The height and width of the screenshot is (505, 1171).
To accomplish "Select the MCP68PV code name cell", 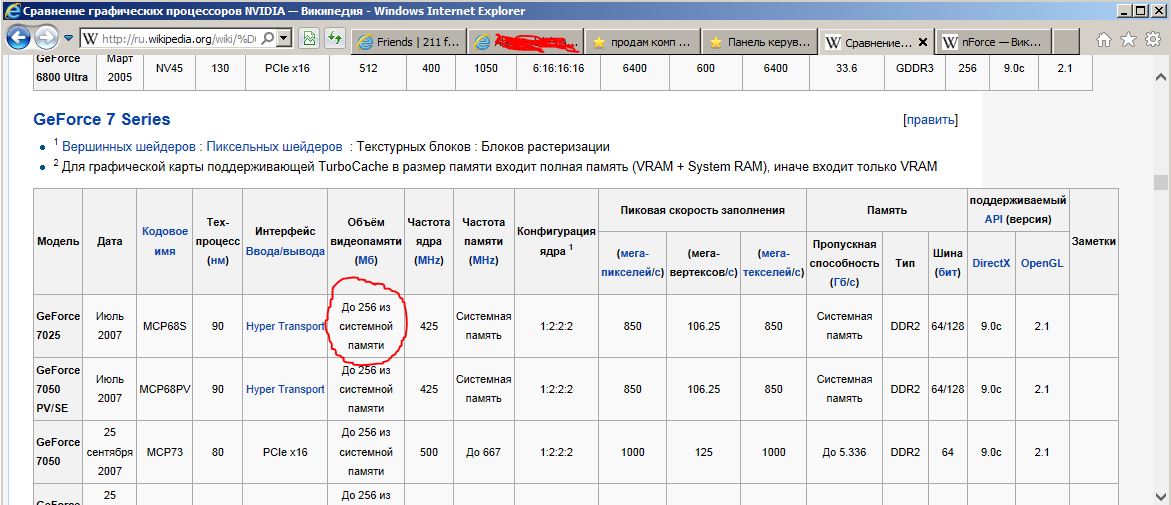I will (165, 389).
